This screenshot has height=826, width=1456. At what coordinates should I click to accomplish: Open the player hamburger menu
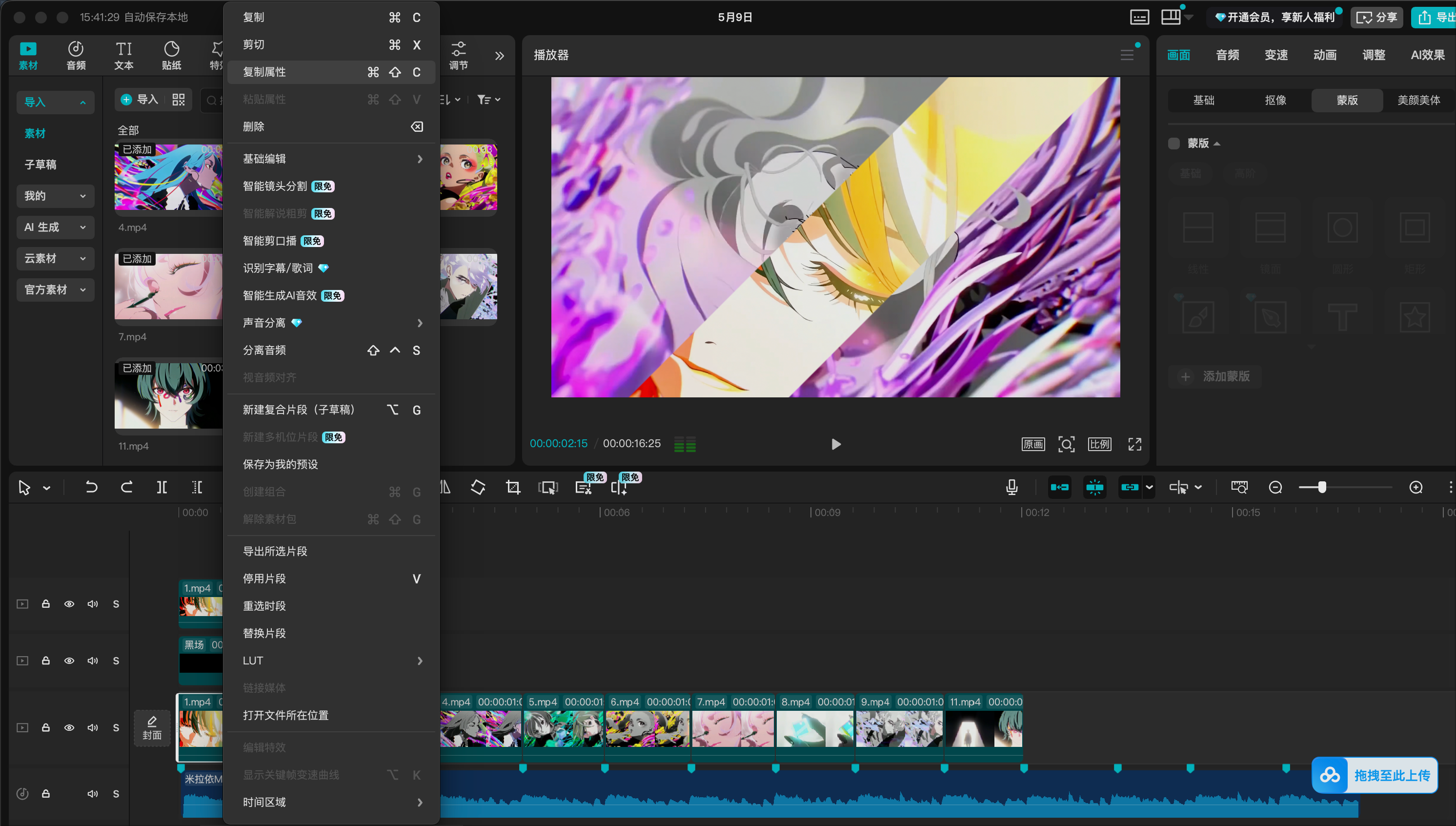pos(1127,55)
